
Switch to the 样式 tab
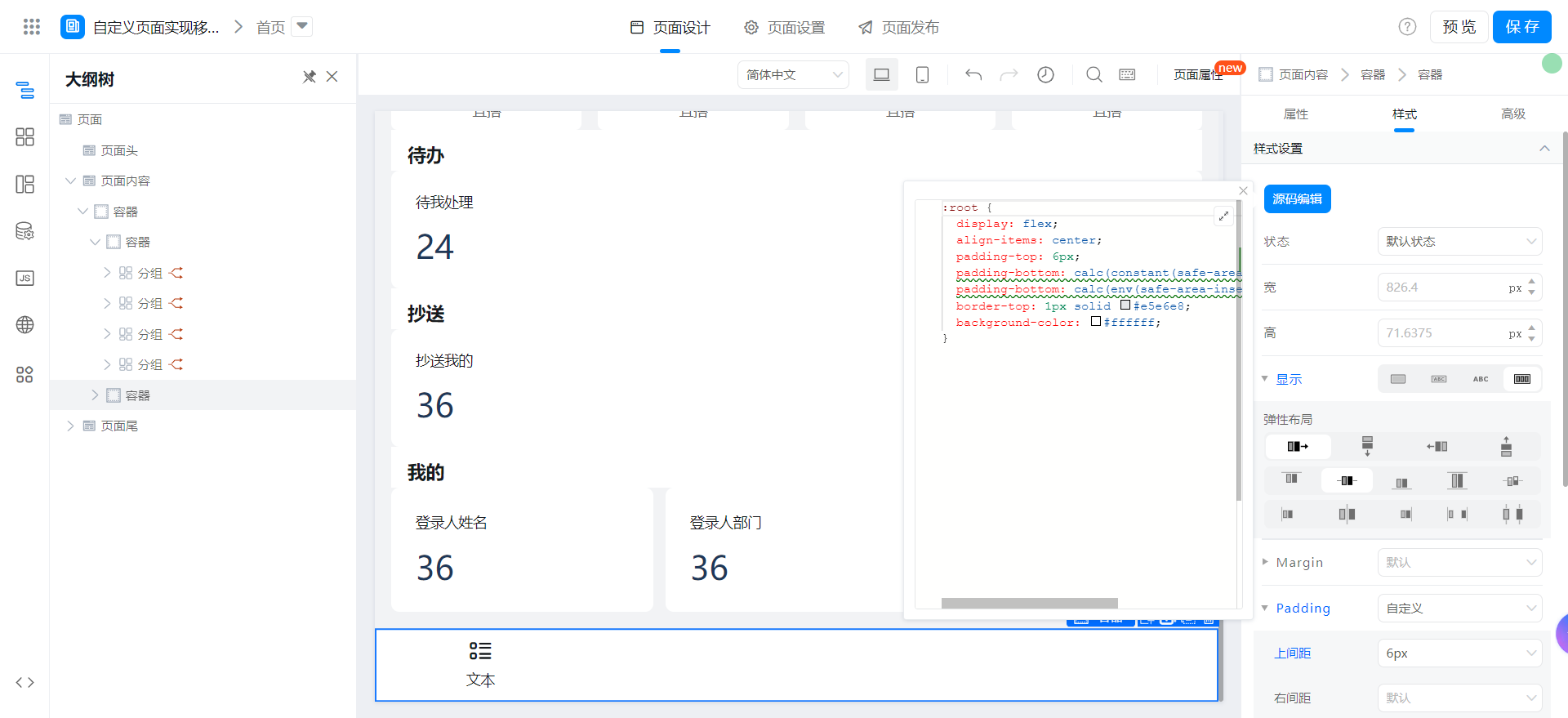(x=1405, y=114)
